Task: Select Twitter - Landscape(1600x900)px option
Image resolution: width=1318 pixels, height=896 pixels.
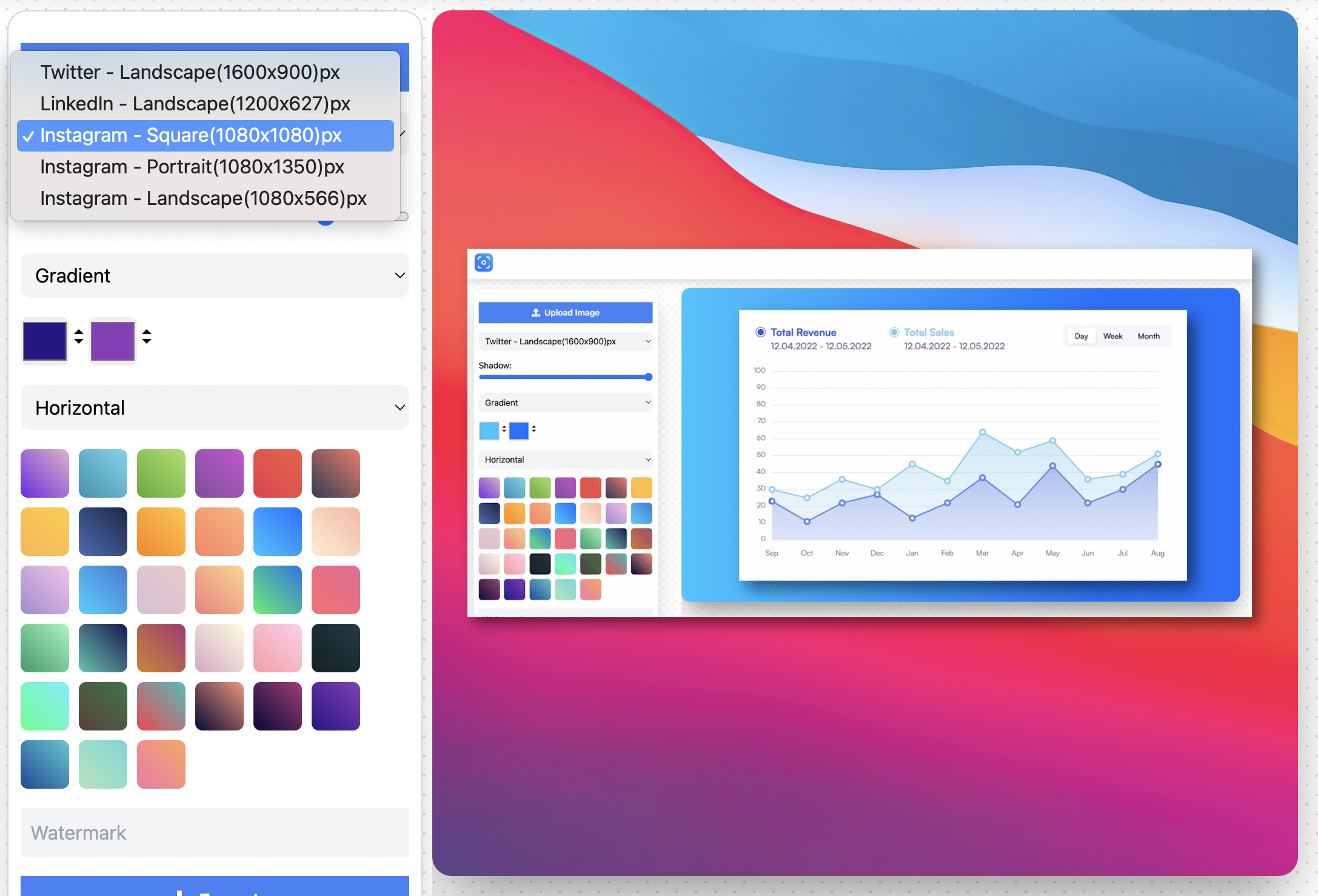Action: (x=206, y=72)
